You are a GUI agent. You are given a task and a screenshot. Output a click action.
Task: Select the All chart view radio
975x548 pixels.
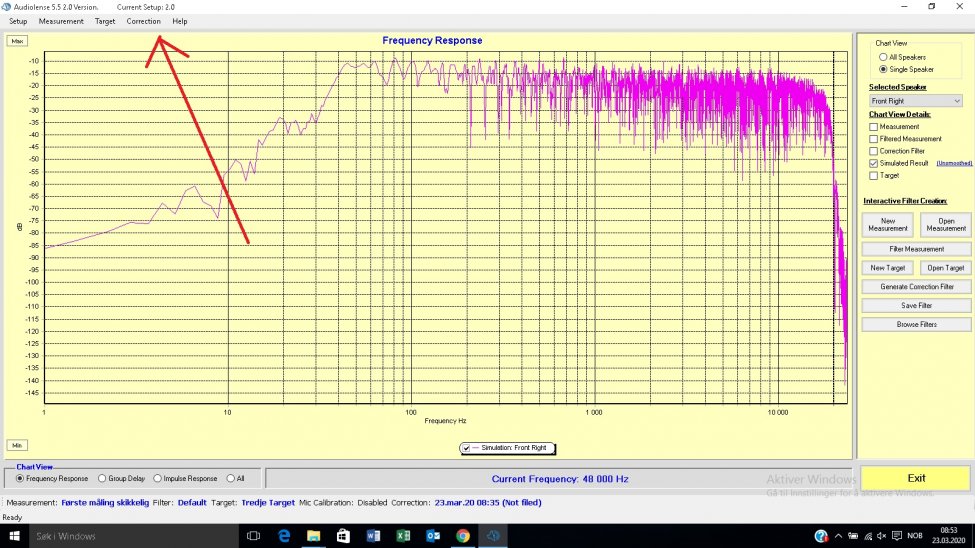231,479
